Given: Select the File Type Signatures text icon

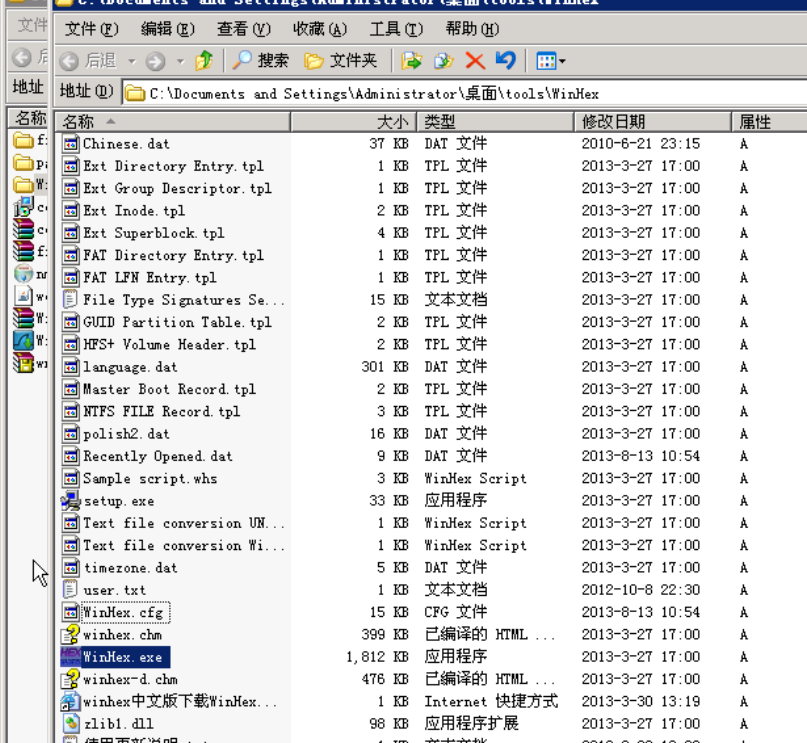Looking at the screenshot, I should pyautogui.click(x=71, y=299).
